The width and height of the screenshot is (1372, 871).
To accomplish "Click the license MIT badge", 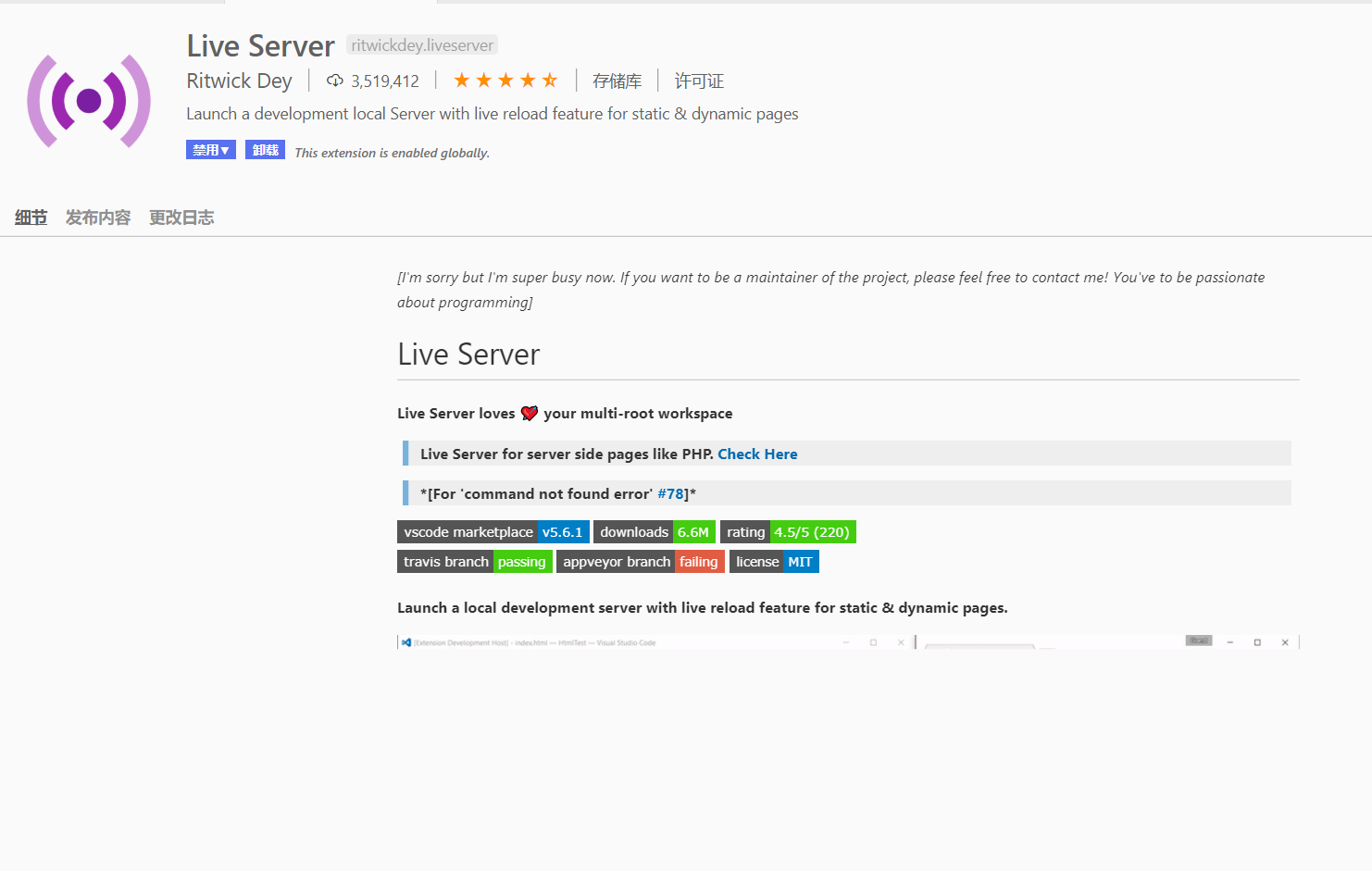I will (774, 561).
